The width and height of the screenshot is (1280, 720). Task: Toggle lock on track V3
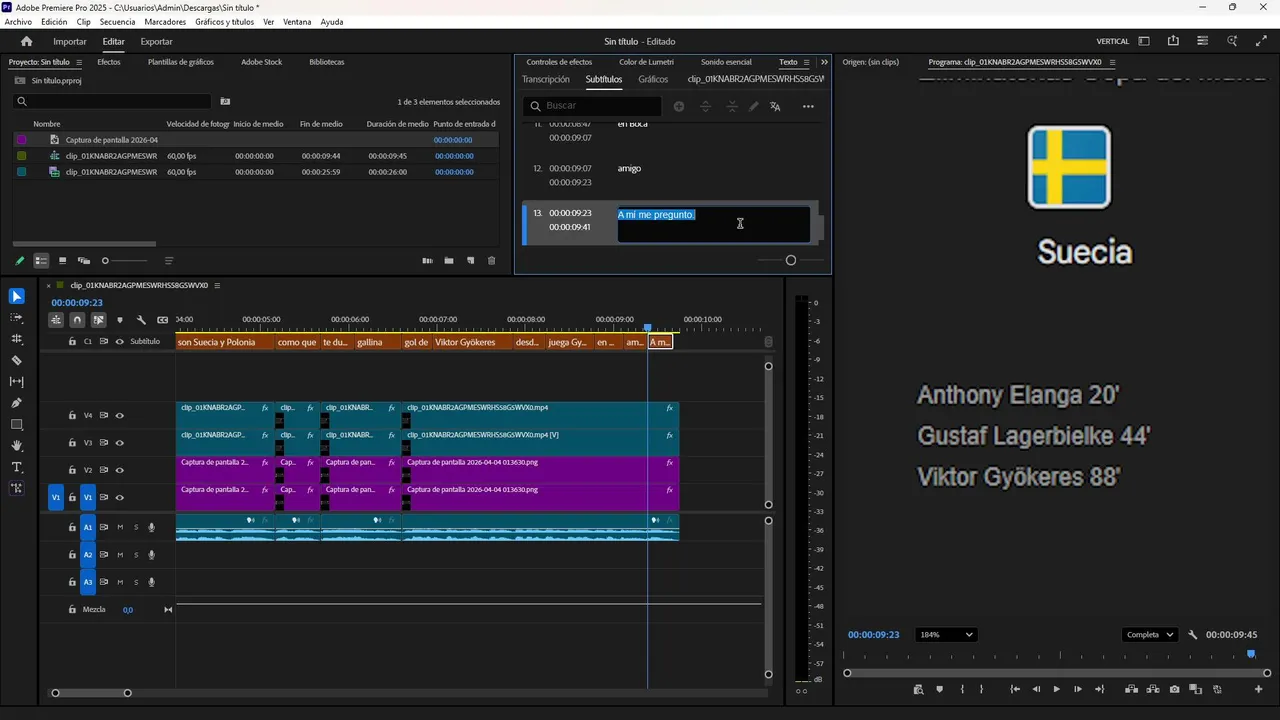click(72, 443)
